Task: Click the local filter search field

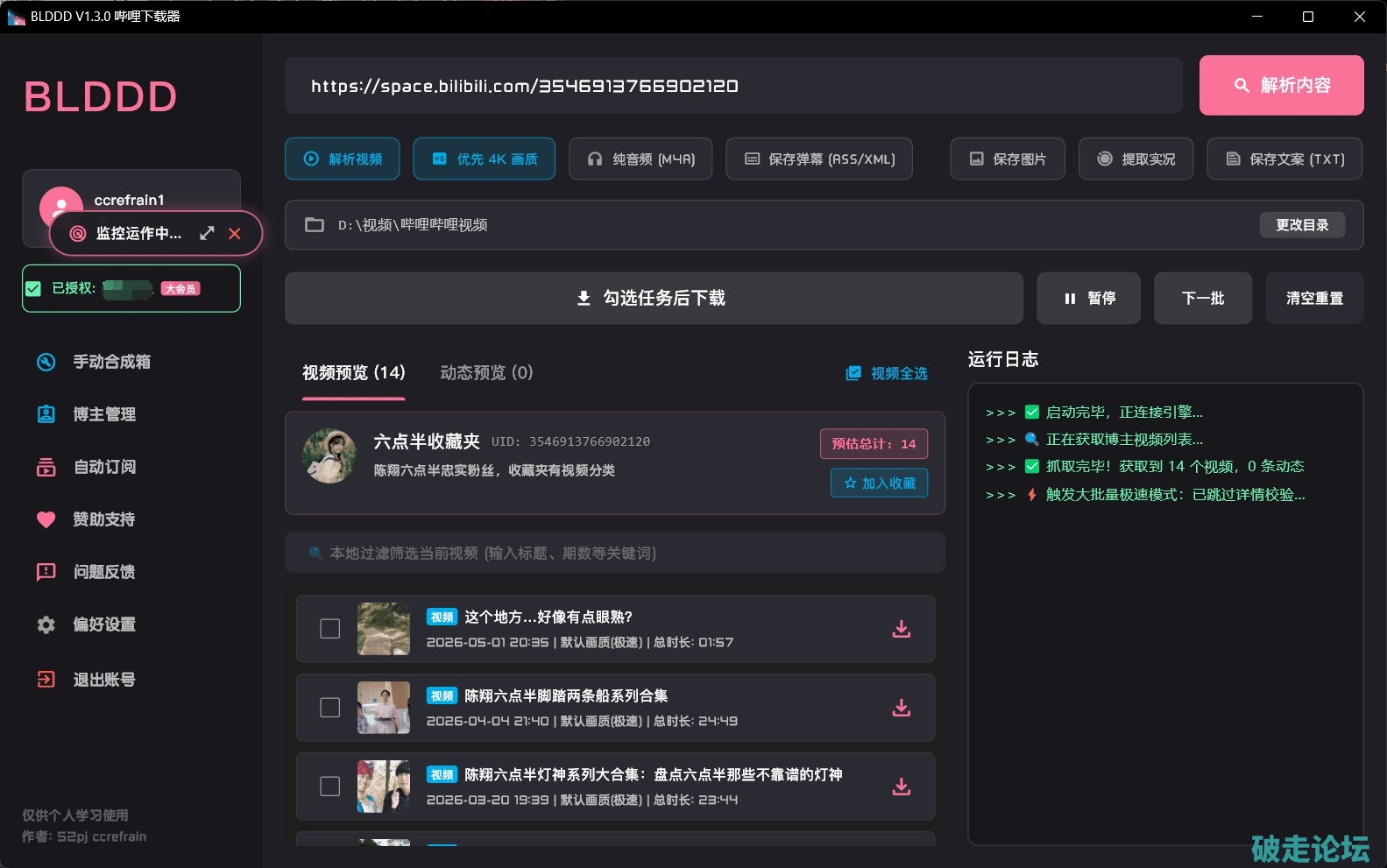Action: click(615, 553)
